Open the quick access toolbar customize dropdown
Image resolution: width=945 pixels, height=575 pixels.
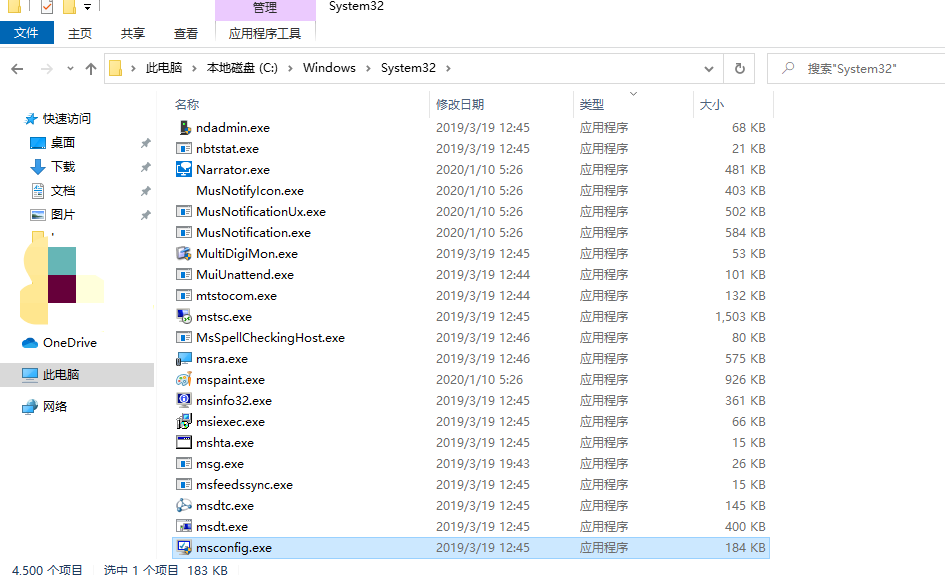tap(88, 7)
